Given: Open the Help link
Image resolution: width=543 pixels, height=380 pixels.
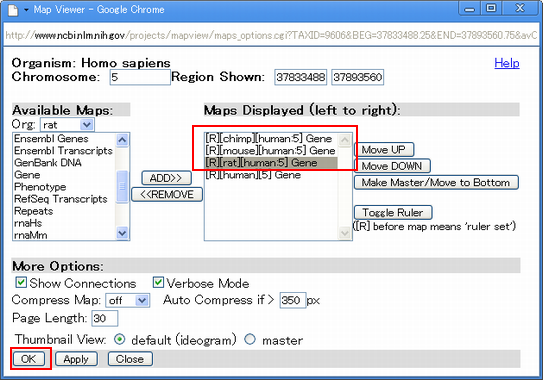Looking at the screenshot, I should pyautogui.click(x=507, y=63).
